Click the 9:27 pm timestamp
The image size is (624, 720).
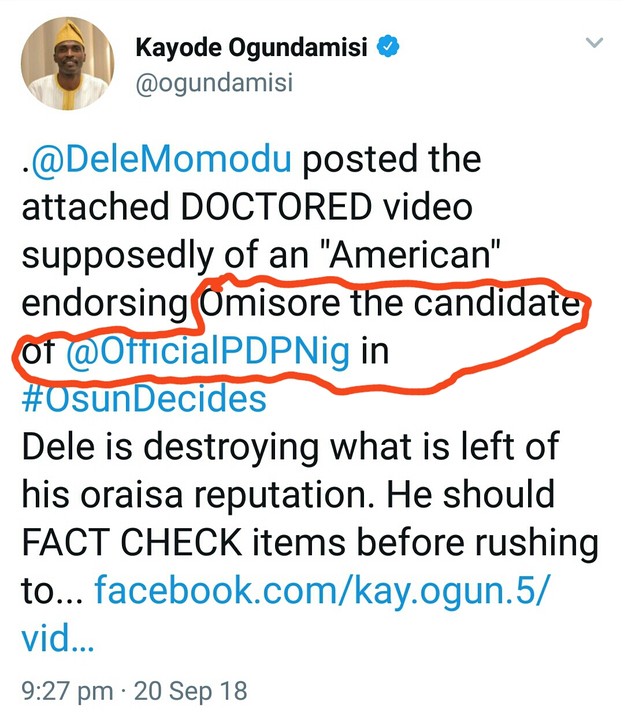[62, 690]
